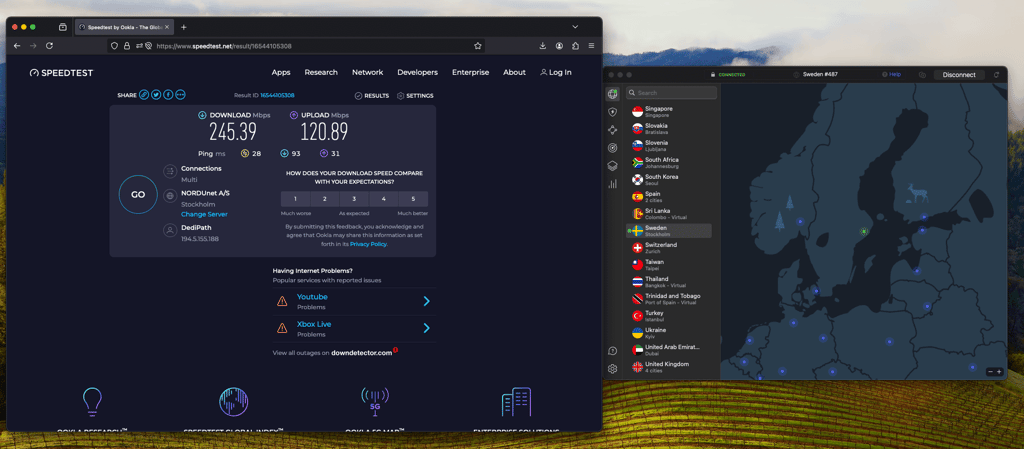Click Disconnect in NordVPN
This screenshot has height=449, width=1024.
click(959, 75)
